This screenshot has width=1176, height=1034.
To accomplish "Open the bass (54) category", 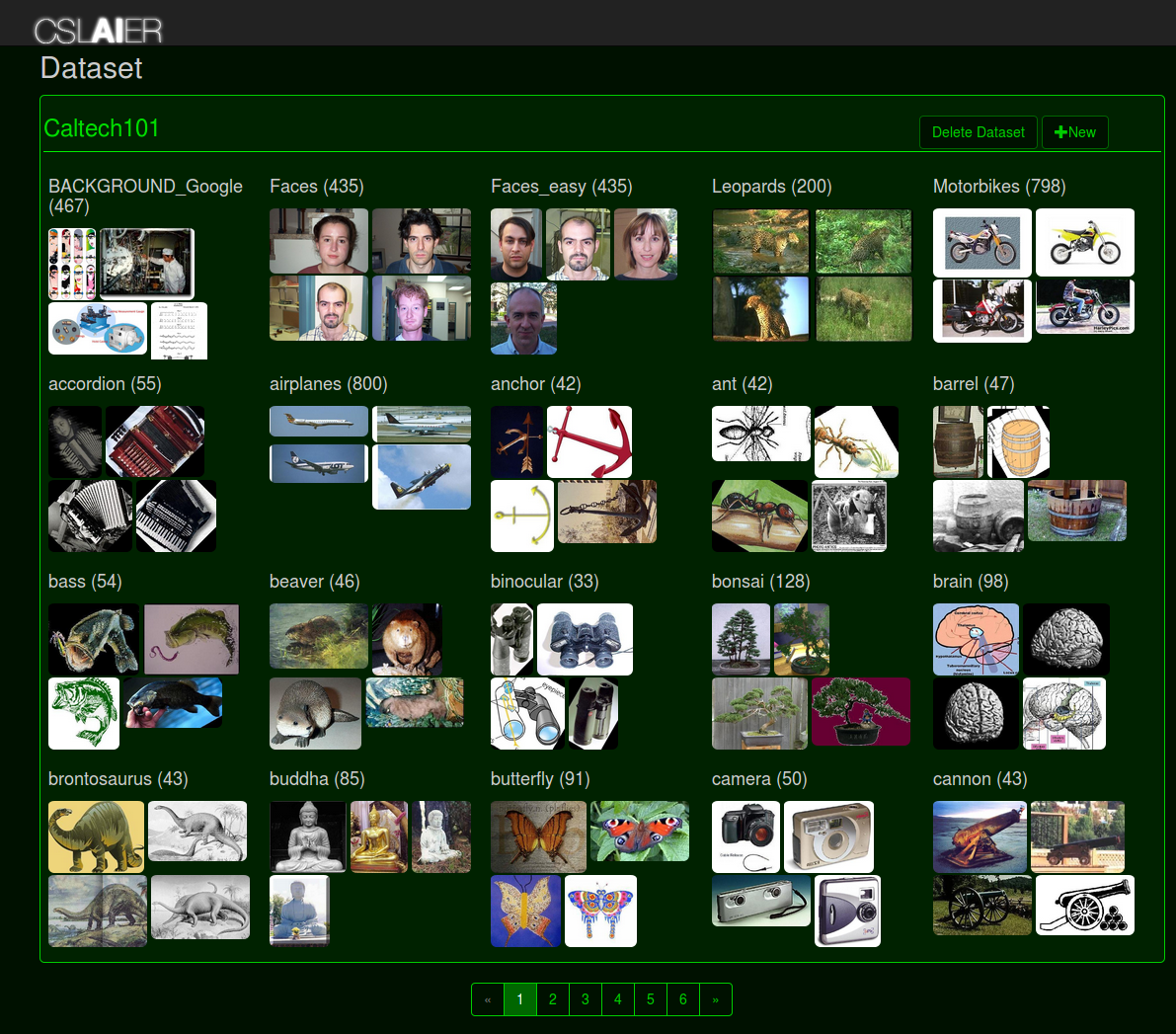I will 85,581.
